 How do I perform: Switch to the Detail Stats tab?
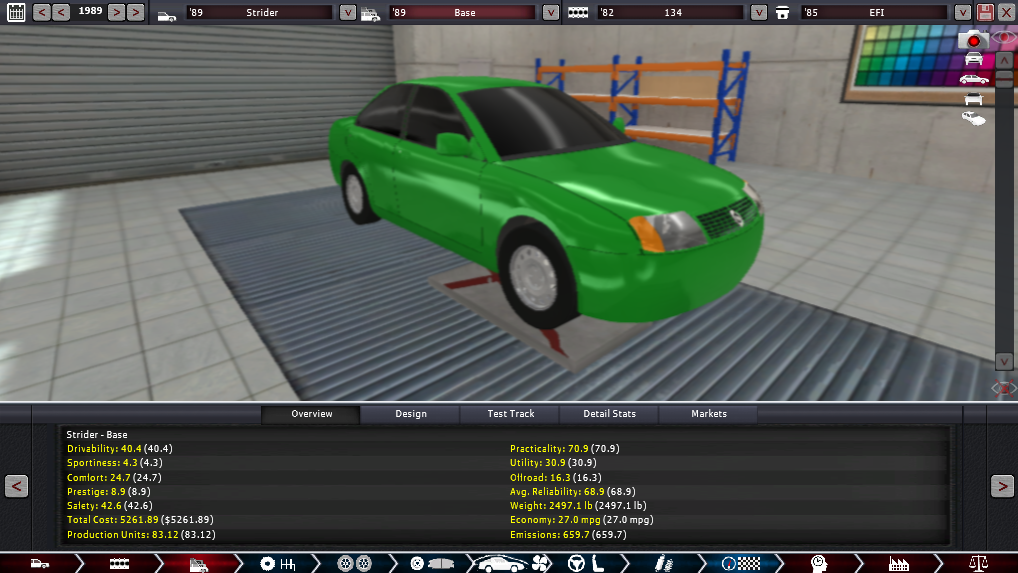[609, 414]
